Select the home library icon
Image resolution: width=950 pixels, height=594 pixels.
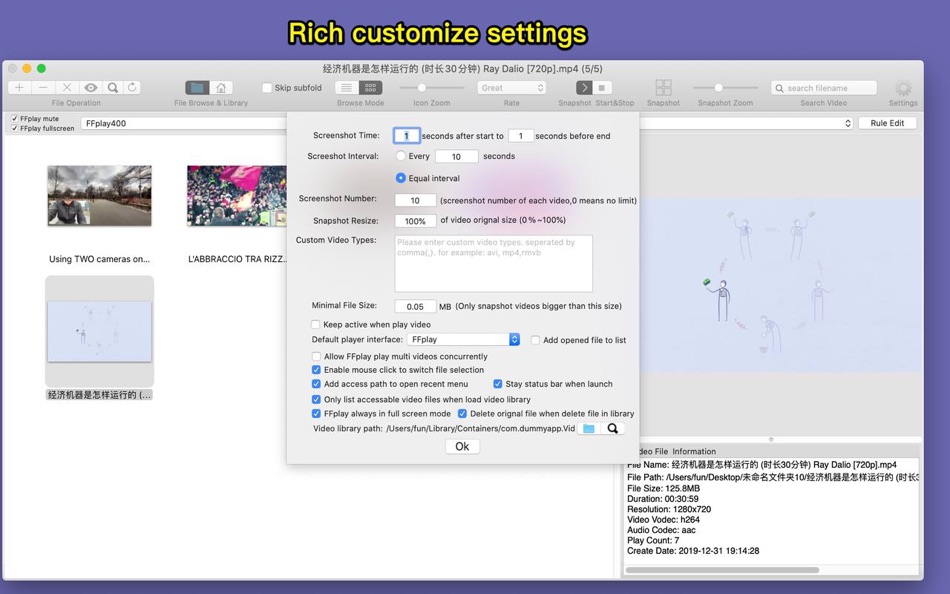(x=221, y=87)
